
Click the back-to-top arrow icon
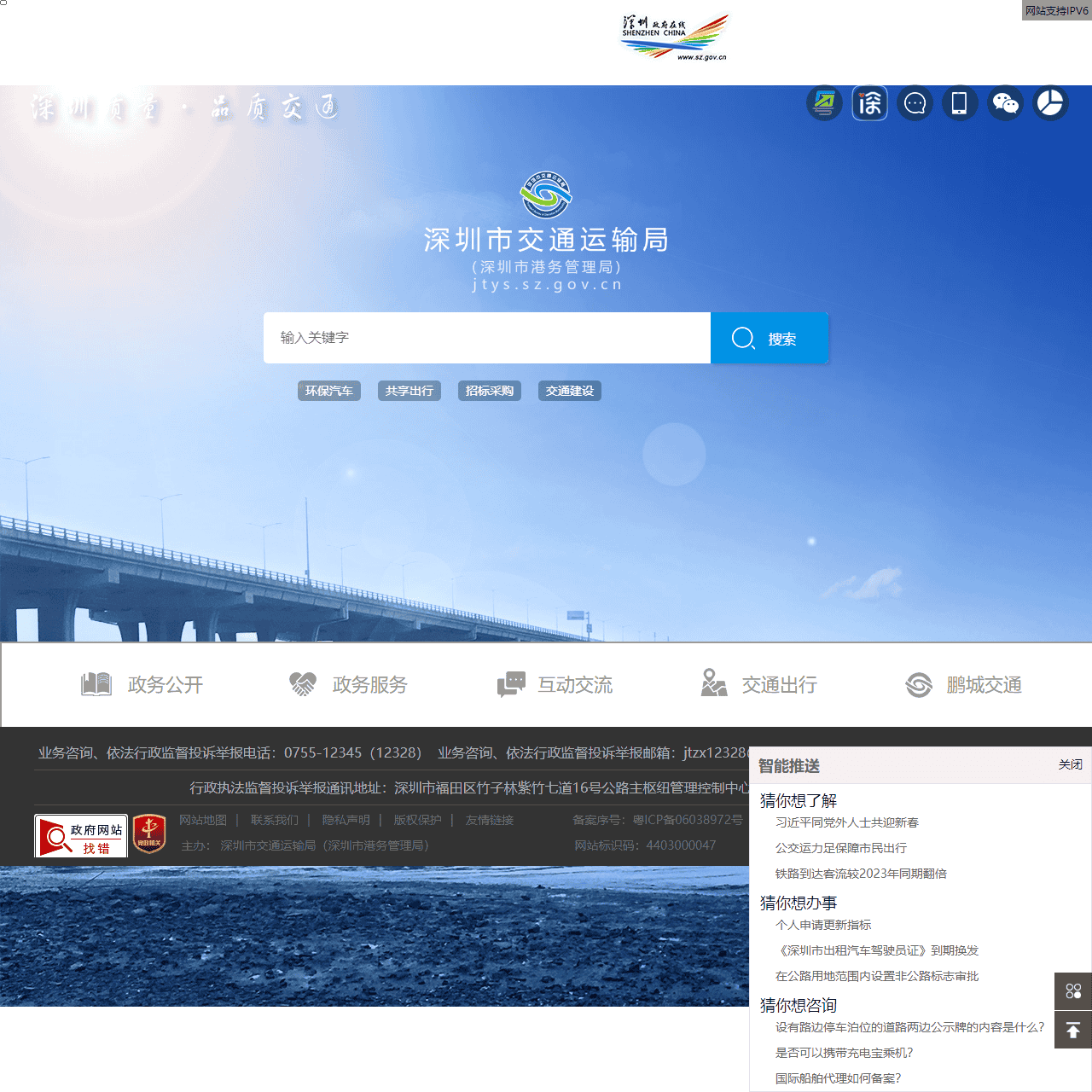pos(1073,1030)
